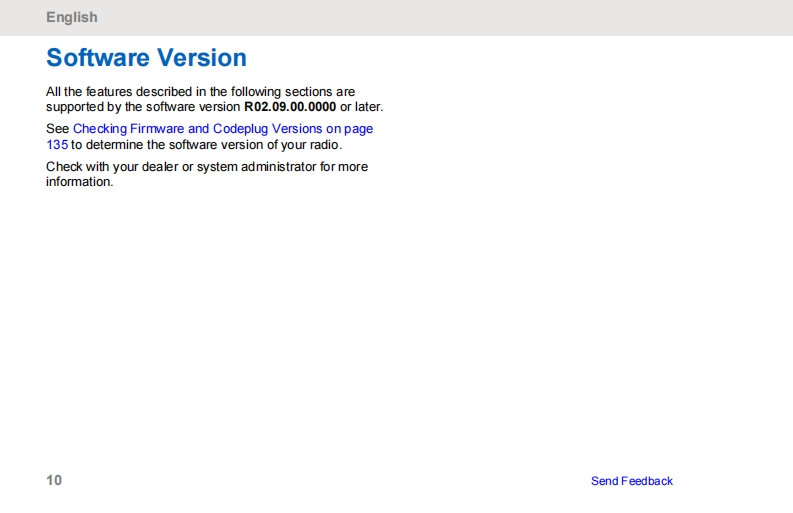Click the word See before the link
The width and height of the screenshot is (793, 513).
point(57,129)
